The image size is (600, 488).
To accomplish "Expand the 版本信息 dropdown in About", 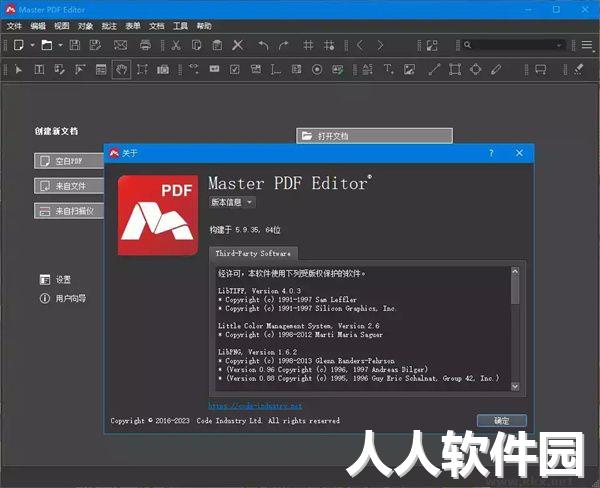I will pyautogui.click(x=232, y=202).
